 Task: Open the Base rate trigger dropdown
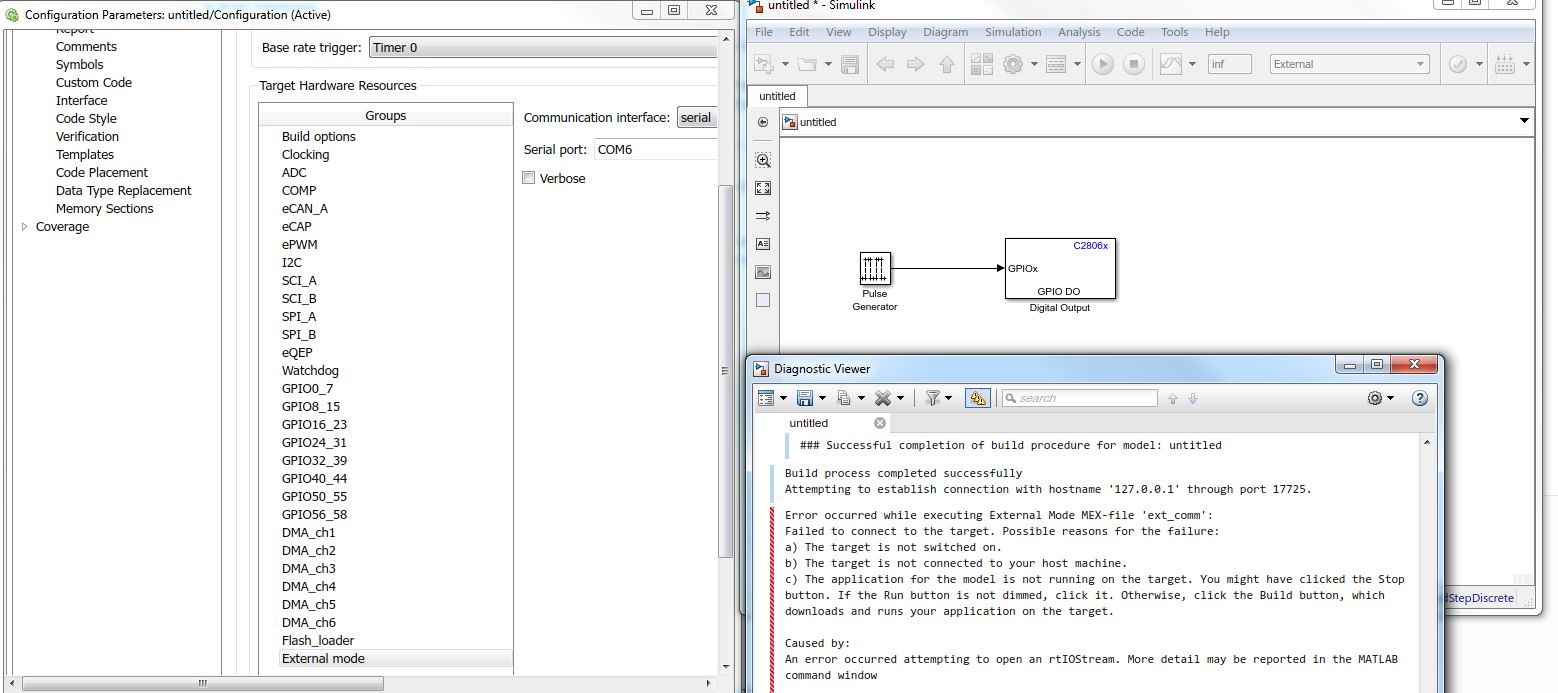click(543, 47)
